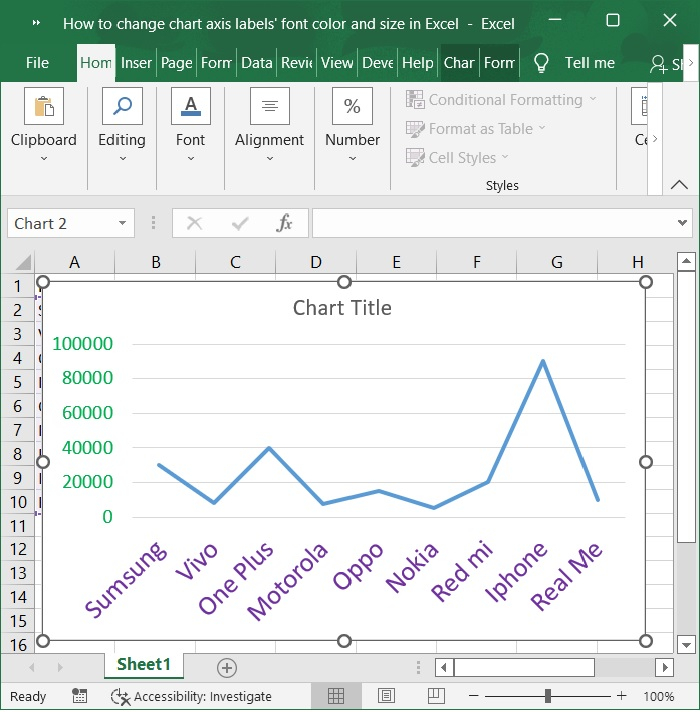Open the Cell Styles dropdown

505,157
